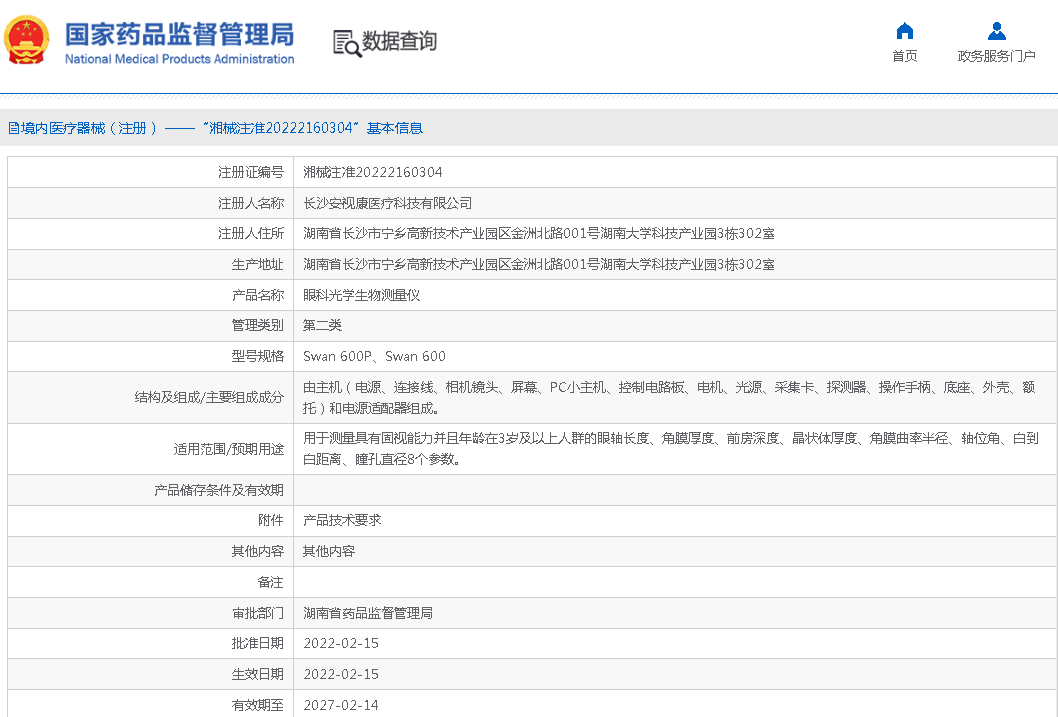This screenshot has height=717, width=1058.
Task: Click the 首页 text label
Action: point(904,56)
